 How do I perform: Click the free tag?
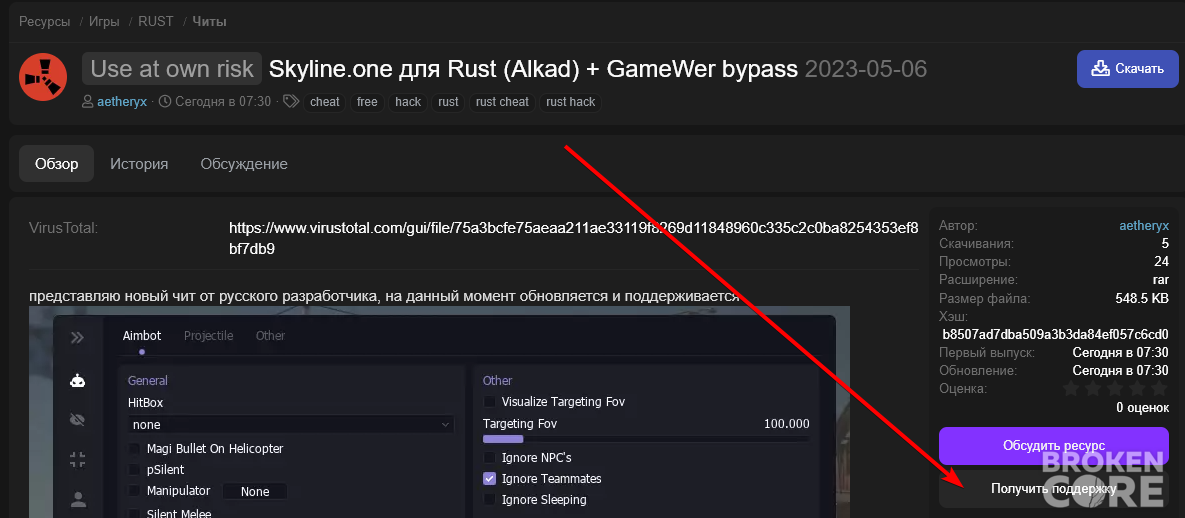pos(367,102)
